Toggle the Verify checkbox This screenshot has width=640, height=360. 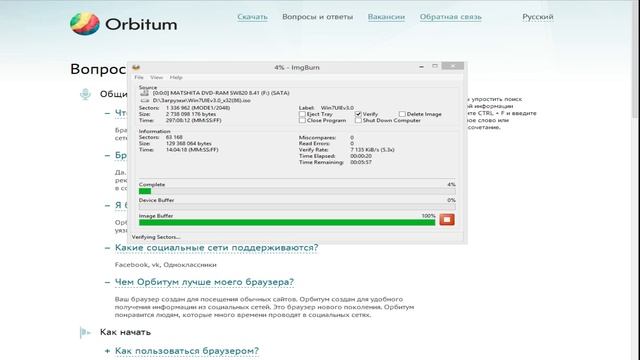358,114
